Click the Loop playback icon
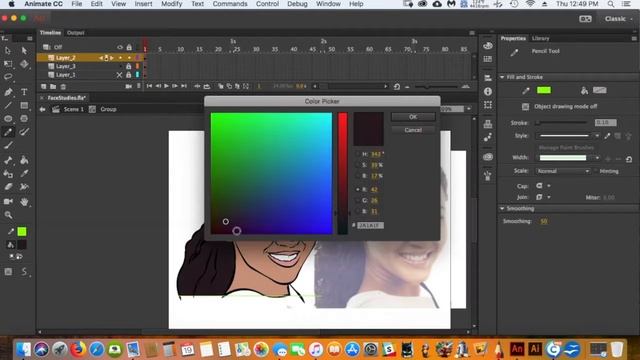This screenshot has height=360, width=640. click(x=207, y=86)
